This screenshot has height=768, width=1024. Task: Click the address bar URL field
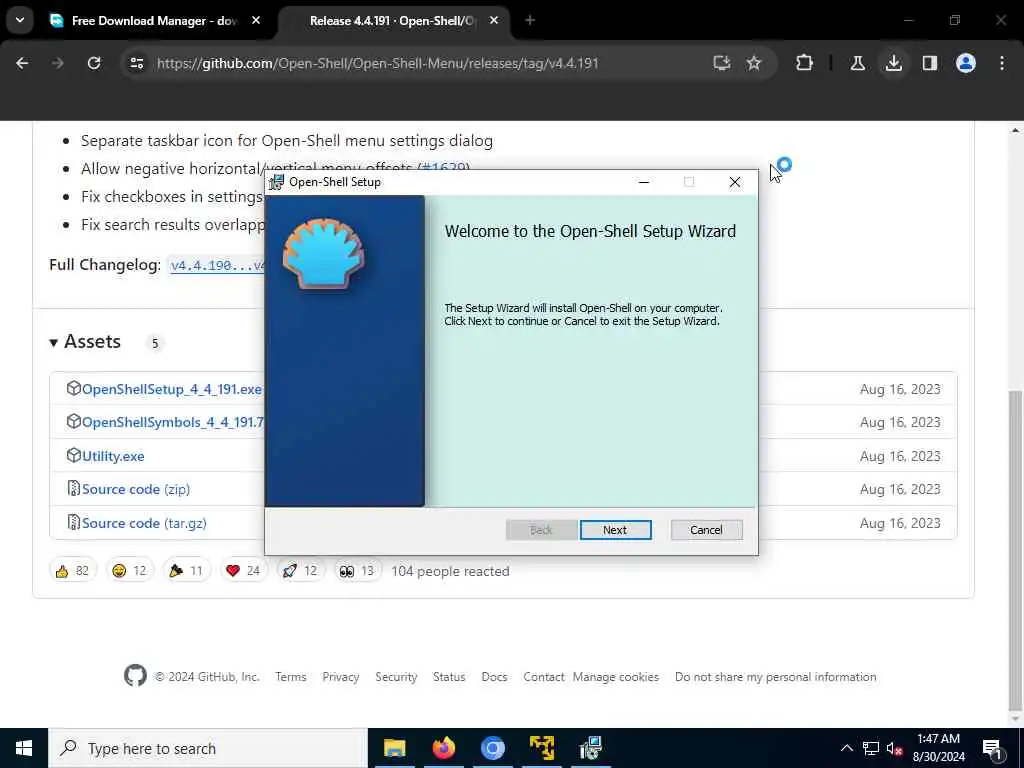[377, 63]
